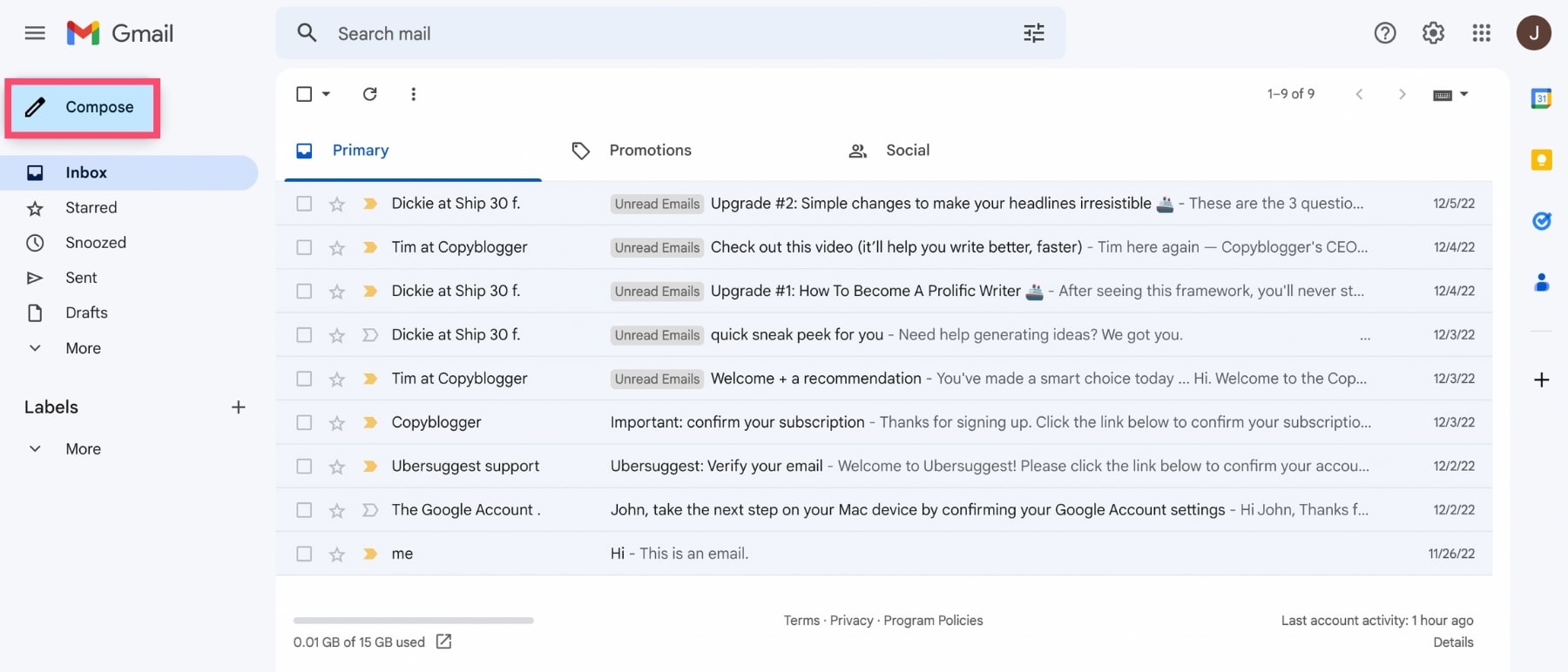Screen dimensions: 1568x672
Task: Click the storage usage bar
Action: click(x=414, y=621)
